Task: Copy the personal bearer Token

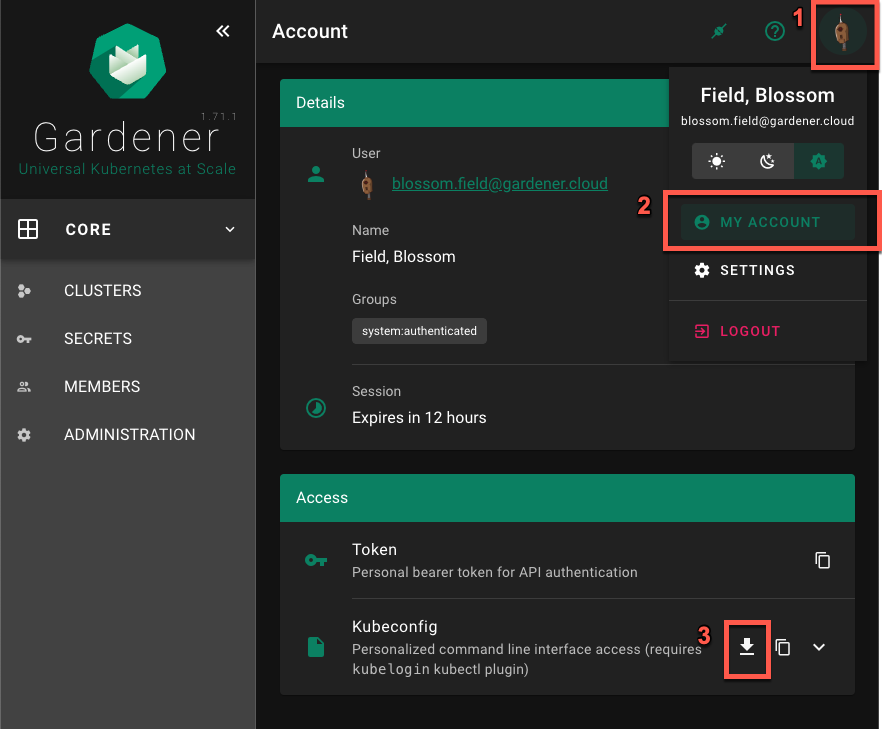Action: coord(822,560)
